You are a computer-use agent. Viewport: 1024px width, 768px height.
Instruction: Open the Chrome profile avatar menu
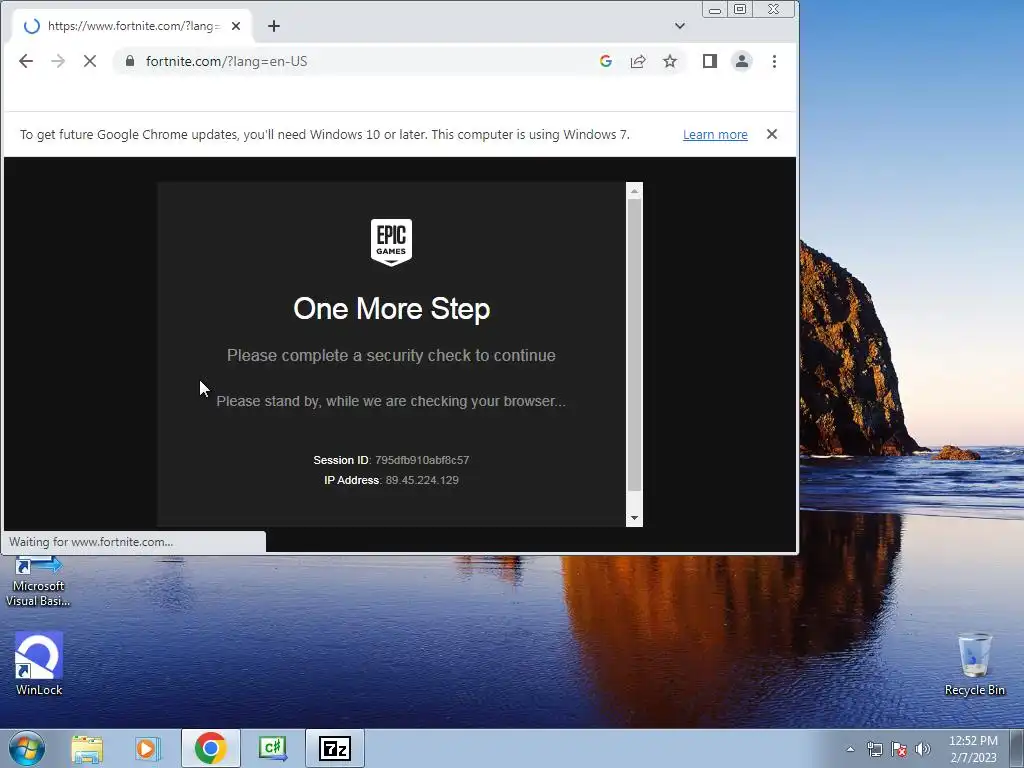coord(742,61)
